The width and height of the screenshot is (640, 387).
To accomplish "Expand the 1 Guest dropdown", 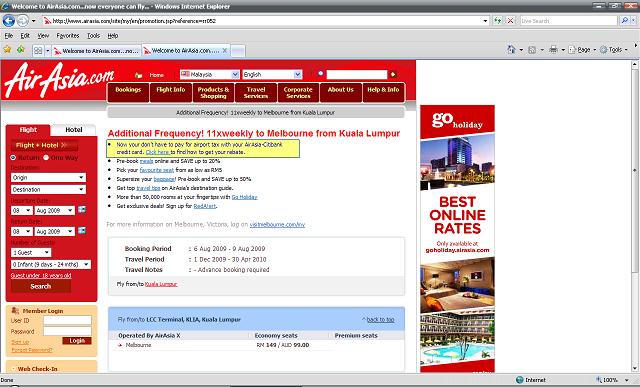I will [31, 253].
